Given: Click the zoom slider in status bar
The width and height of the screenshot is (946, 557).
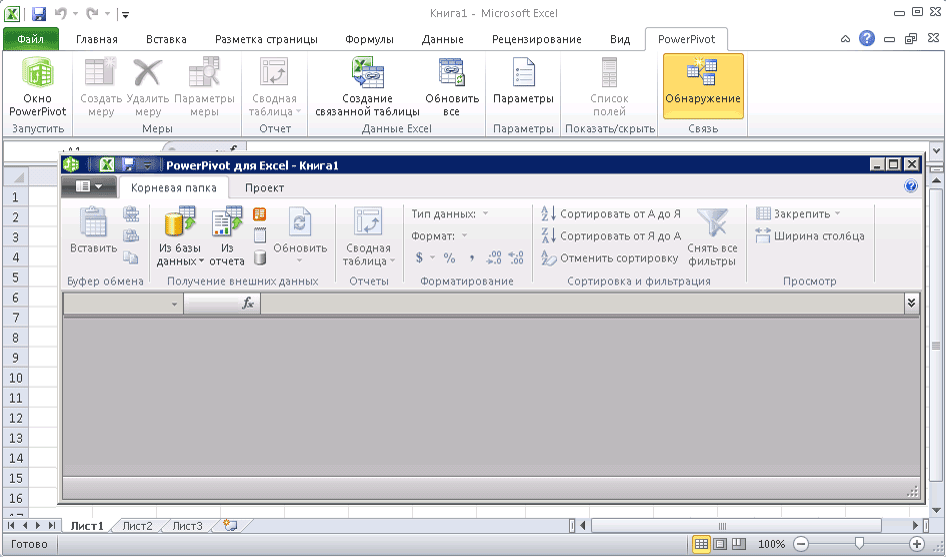Looking at the screenshot, I should coord(857,544).
